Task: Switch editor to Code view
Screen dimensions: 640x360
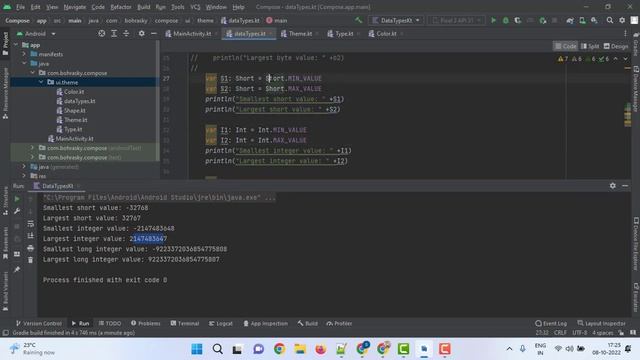Action: click(565, 46)
